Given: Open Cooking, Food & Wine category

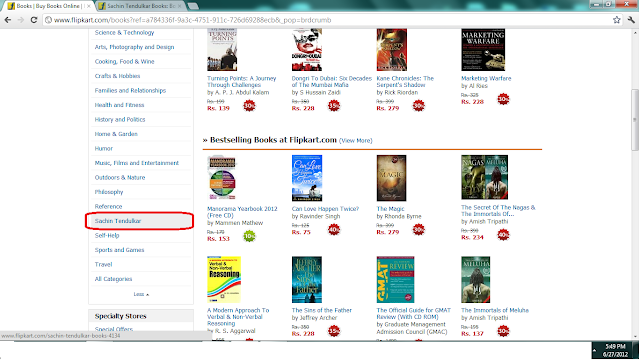Looking at the screenshot, I should pyautogui.click(x=124, y=62).
